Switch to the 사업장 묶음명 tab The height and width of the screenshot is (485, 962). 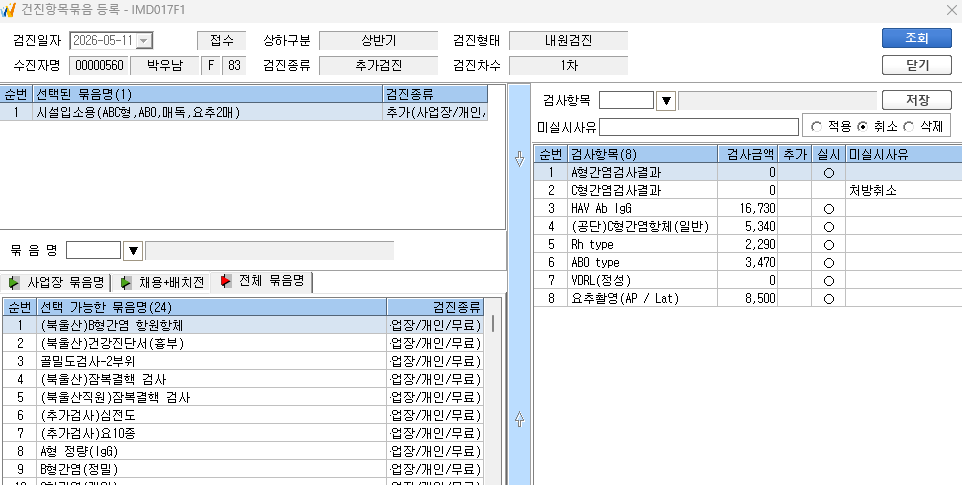tap(56, 283)
